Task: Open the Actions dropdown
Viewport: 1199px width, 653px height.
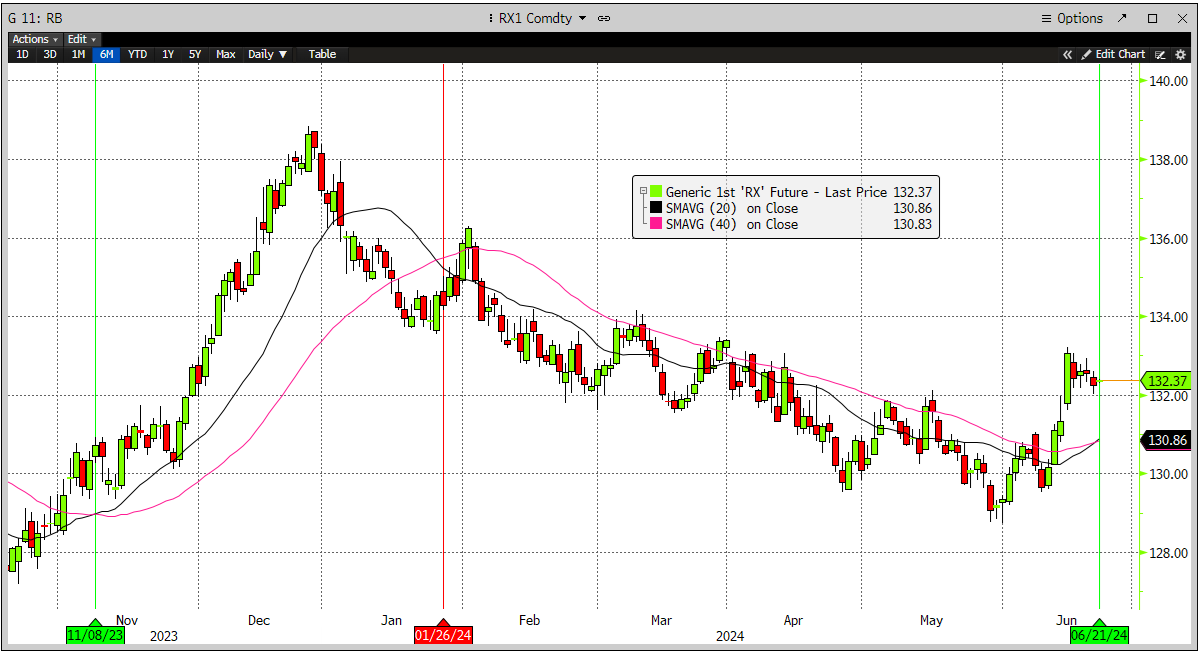Action: tap(33, 39)
